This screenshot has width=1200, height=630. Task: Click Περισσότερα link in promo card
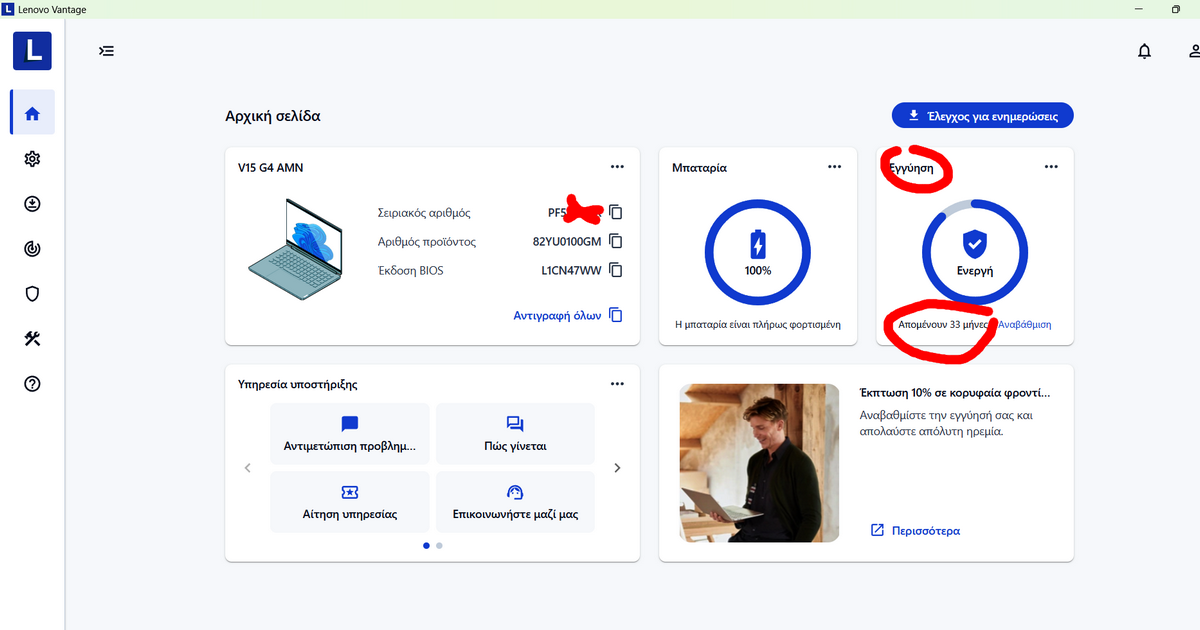[915, 531]
